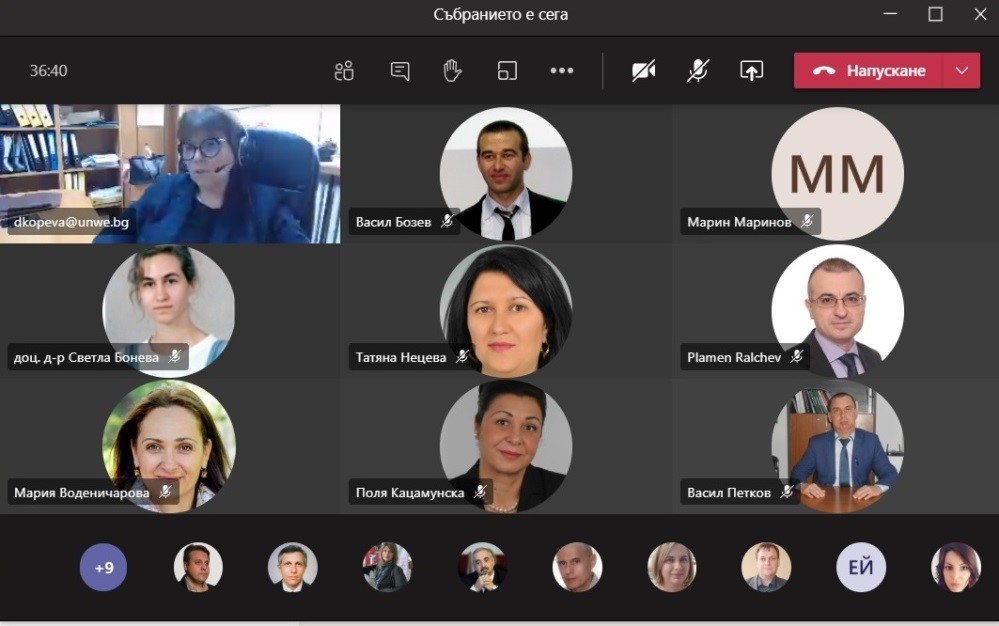Select Поля Кацамунска participant tile
The image size is (999, 626).
coord(506,446)
